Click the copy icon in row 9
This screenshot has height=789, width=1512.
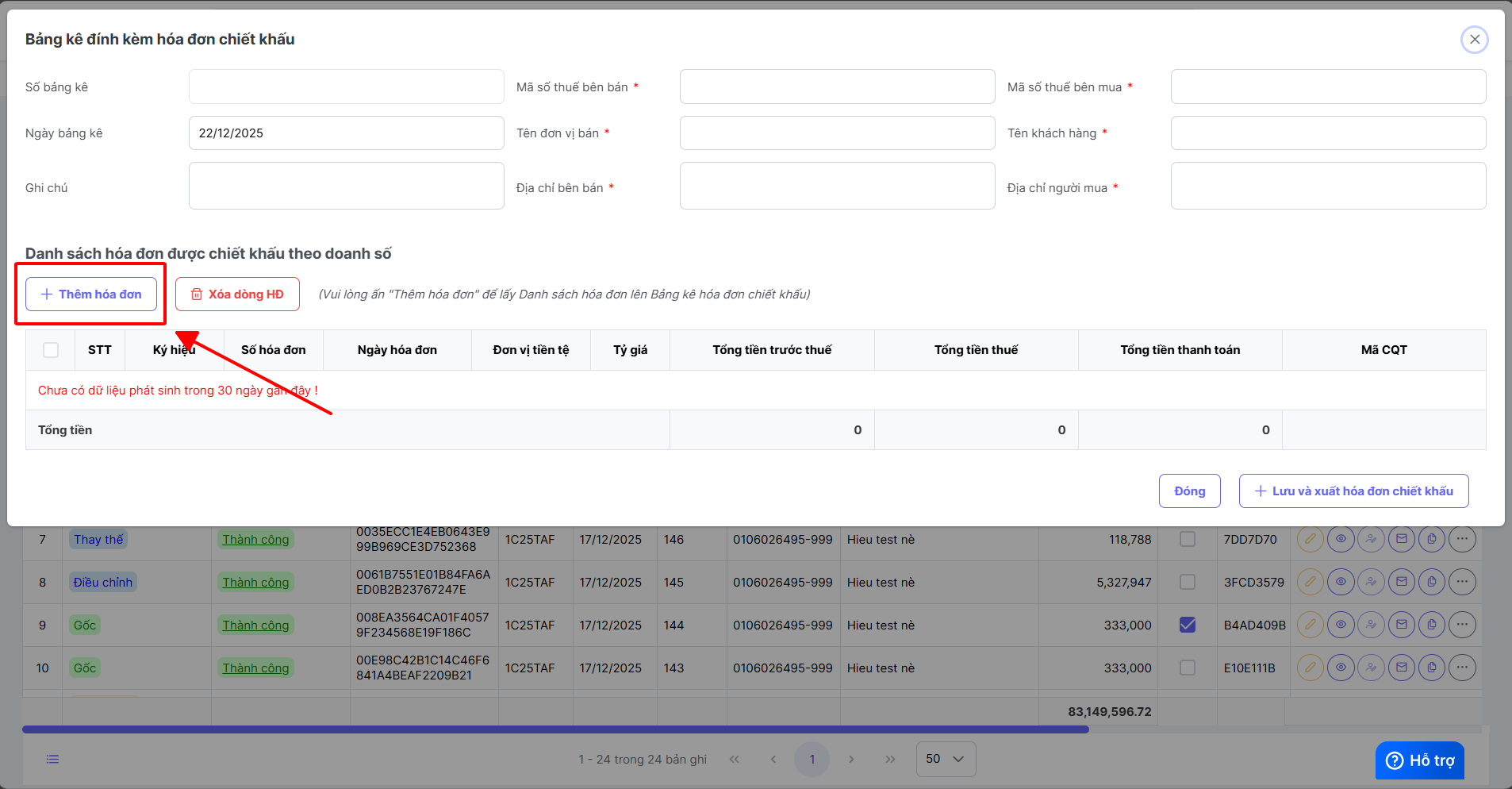1432,625
